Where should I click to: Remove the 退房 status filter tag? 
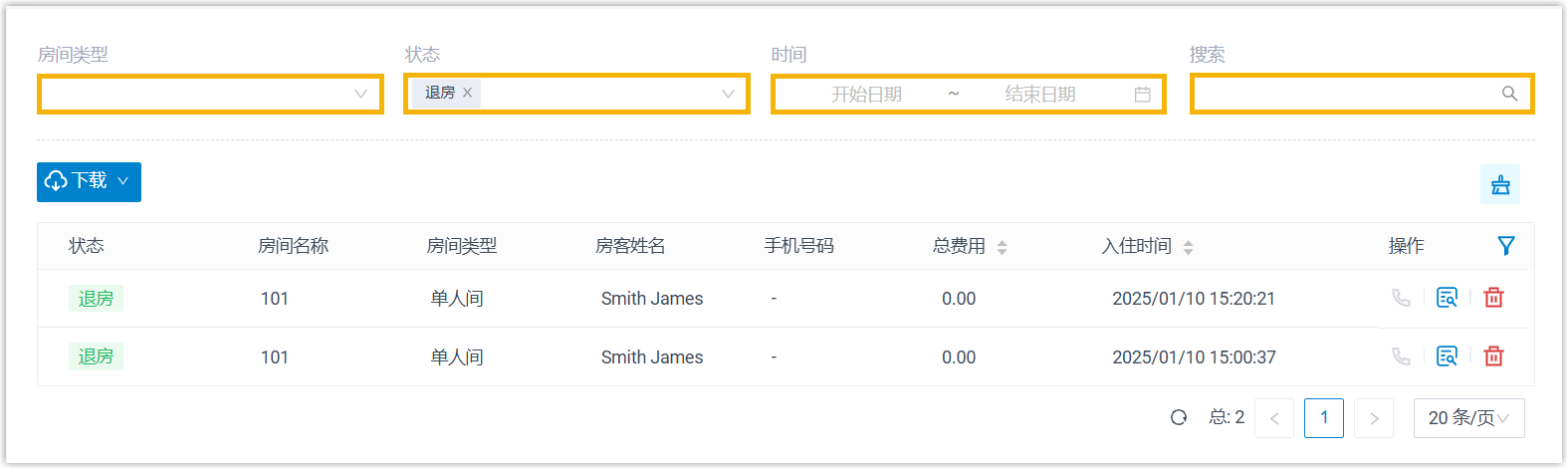[467, 93]
